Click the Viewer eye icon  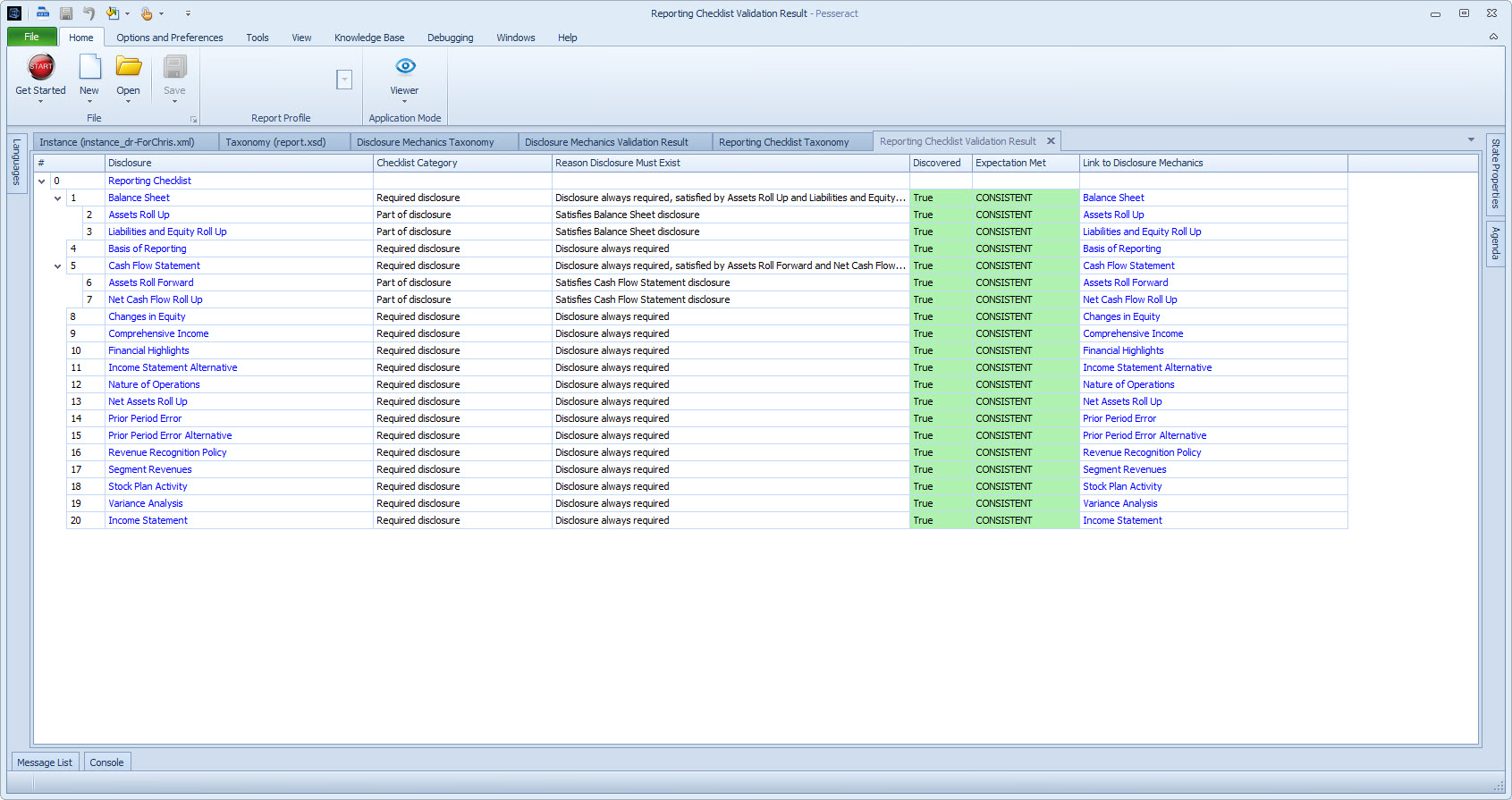405,66
